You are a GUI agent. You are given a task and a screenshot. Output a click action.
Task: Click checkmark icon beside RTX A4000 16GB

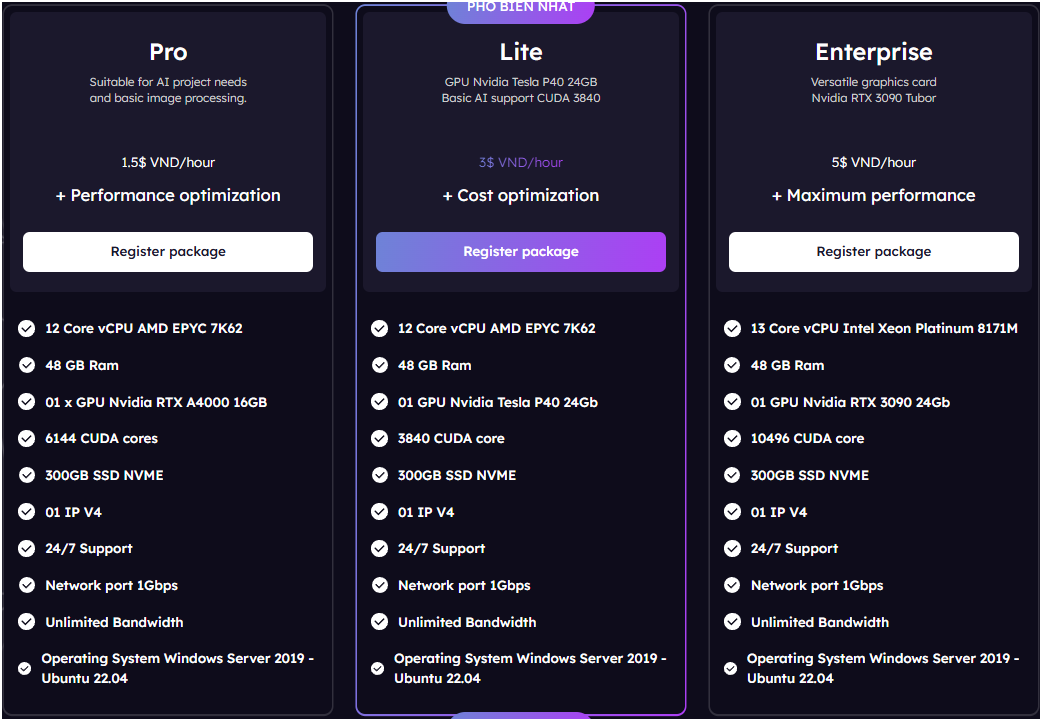point(27,402)
